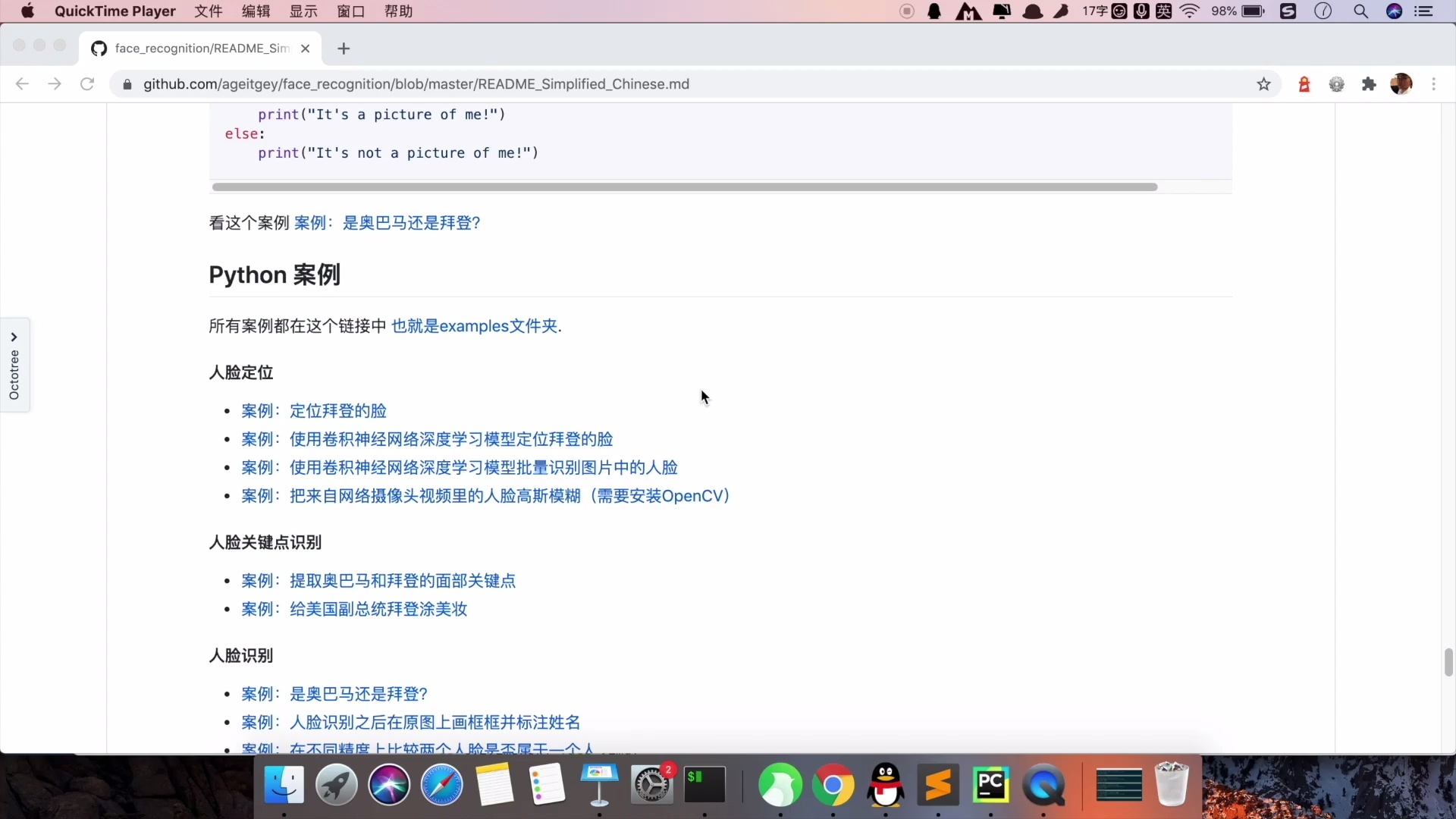
Task: Open Spotlight search in menu bar
Action: click(x=1360, y=11)
